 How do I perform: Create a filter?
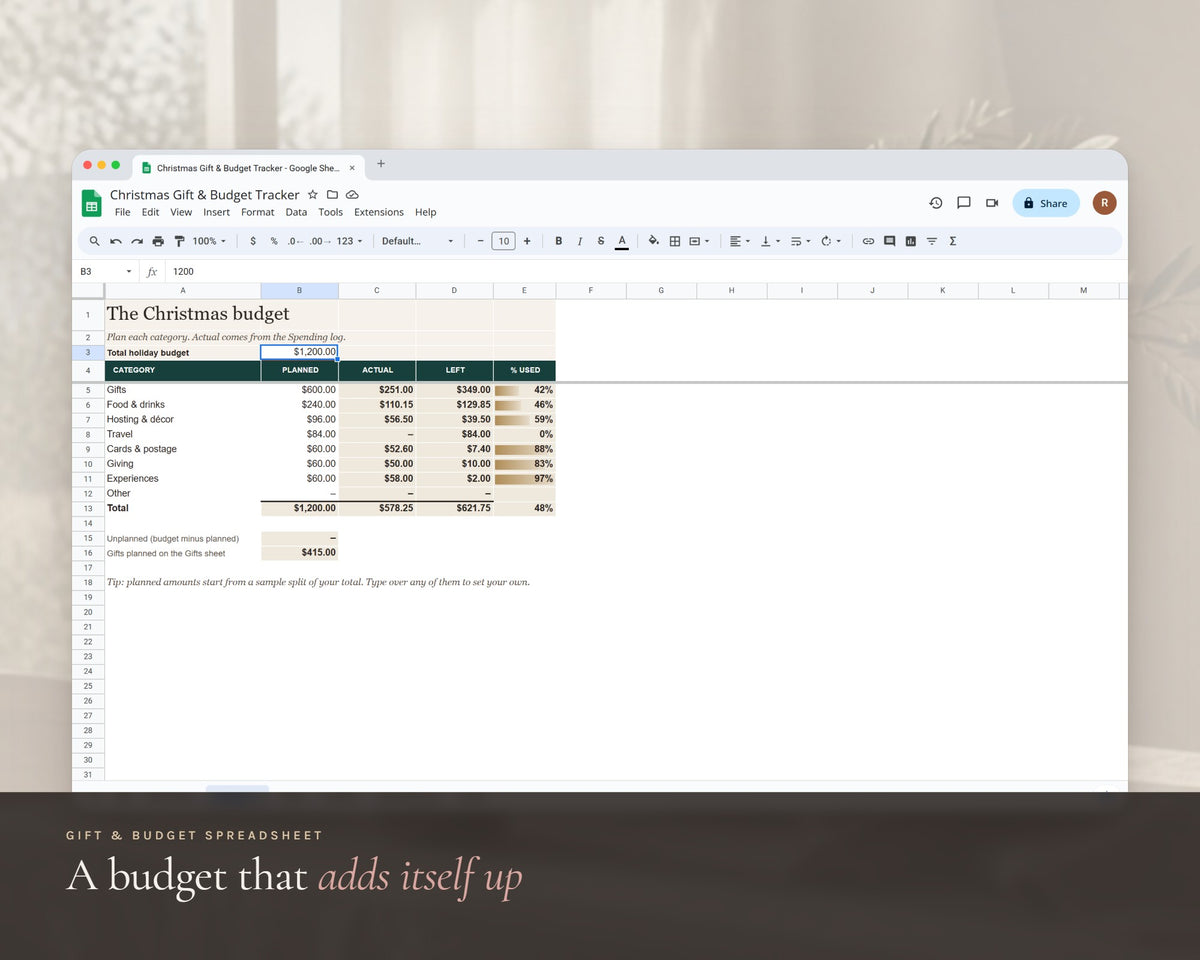click(932, 241)
